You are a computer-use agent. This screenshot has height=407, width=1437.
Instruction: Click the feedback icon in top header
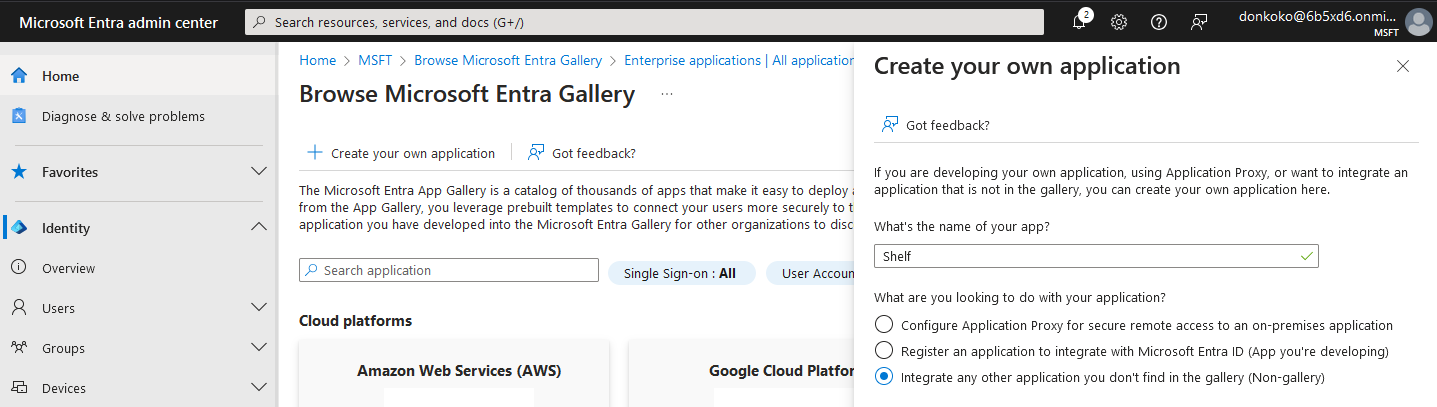point(1199,22)
